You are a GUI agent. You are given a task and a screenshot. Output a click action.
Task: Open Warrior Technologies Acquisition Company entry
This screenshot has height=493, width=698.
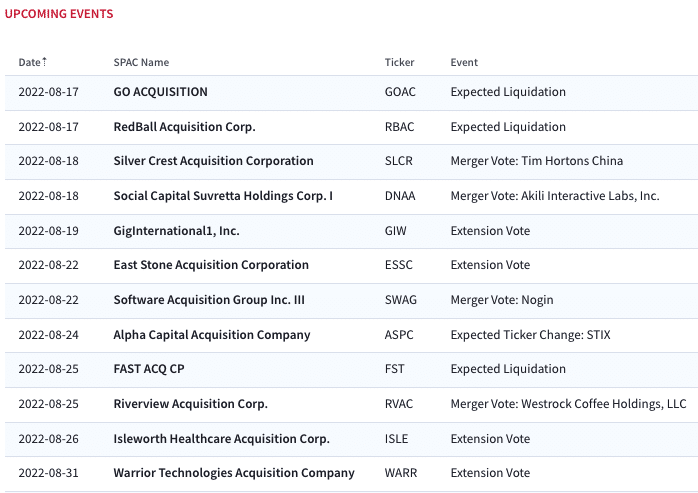pos(234,473)
